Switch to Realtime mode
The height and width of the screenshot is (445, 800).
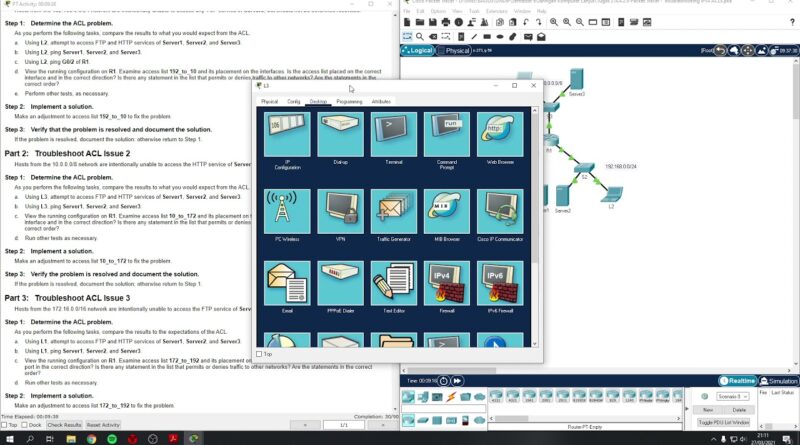737,381
